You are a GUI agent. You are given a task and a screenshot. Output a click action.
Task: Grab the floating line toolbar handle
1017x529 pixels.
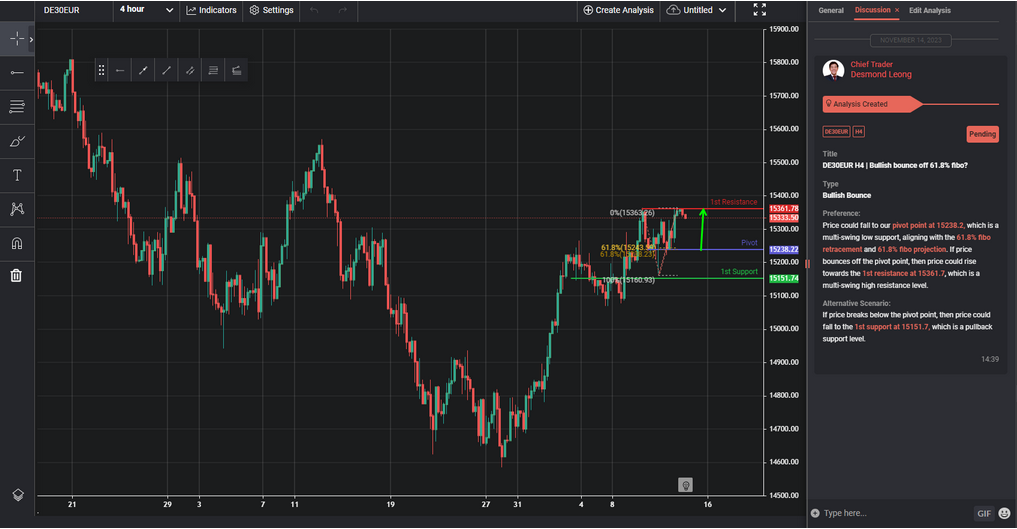point(101,71)
